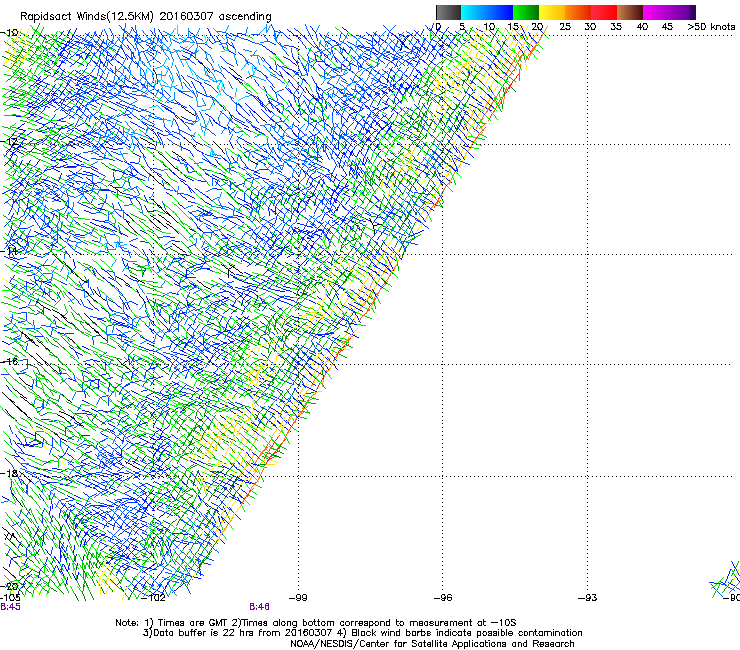The height and width of the screenshot is (650, 740).
Task: Click the 'Times are GMT' note line
Action: 316,623
